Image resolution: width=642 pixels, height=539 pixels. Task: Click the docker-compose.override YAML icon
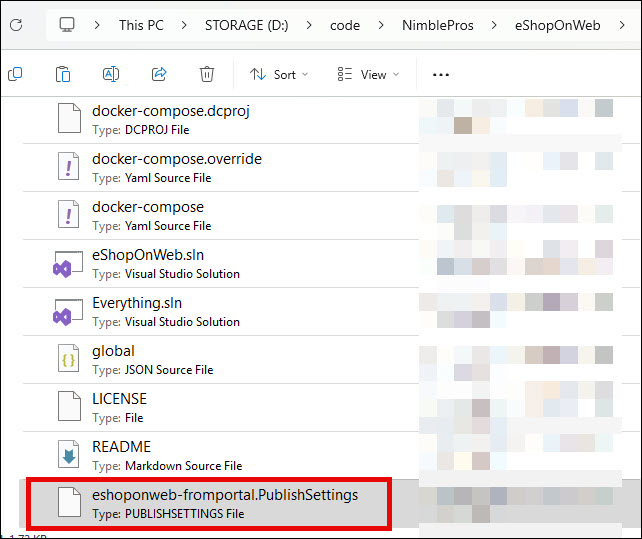click(68, 166)
